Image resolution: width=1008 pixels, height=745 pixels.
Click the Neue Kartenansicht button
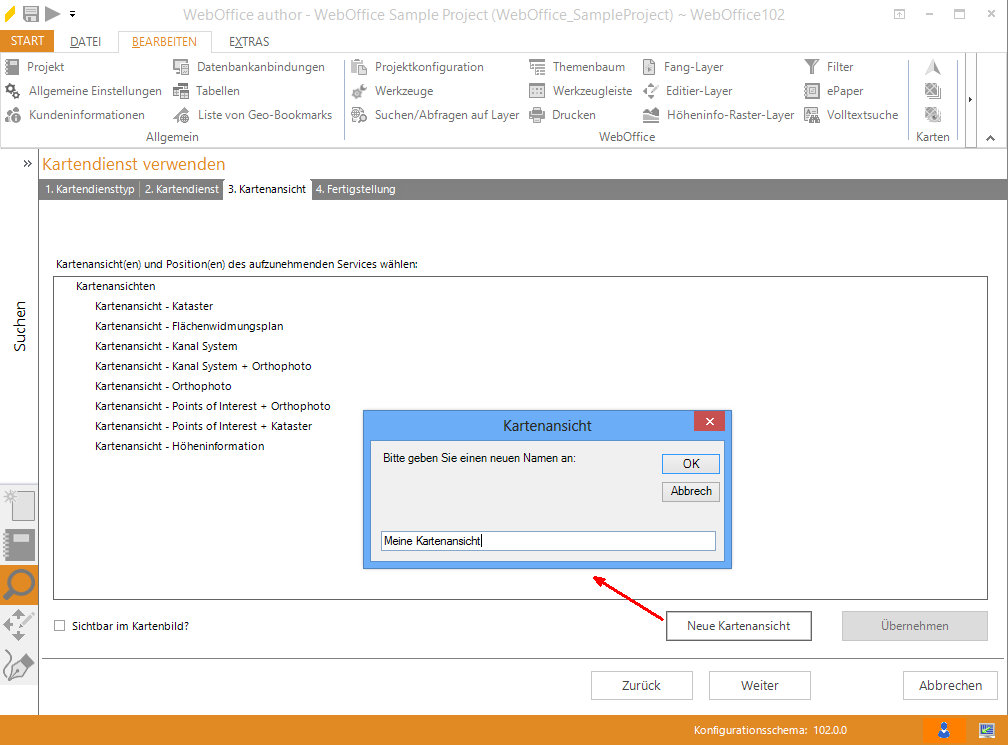(x=738, y=626)
